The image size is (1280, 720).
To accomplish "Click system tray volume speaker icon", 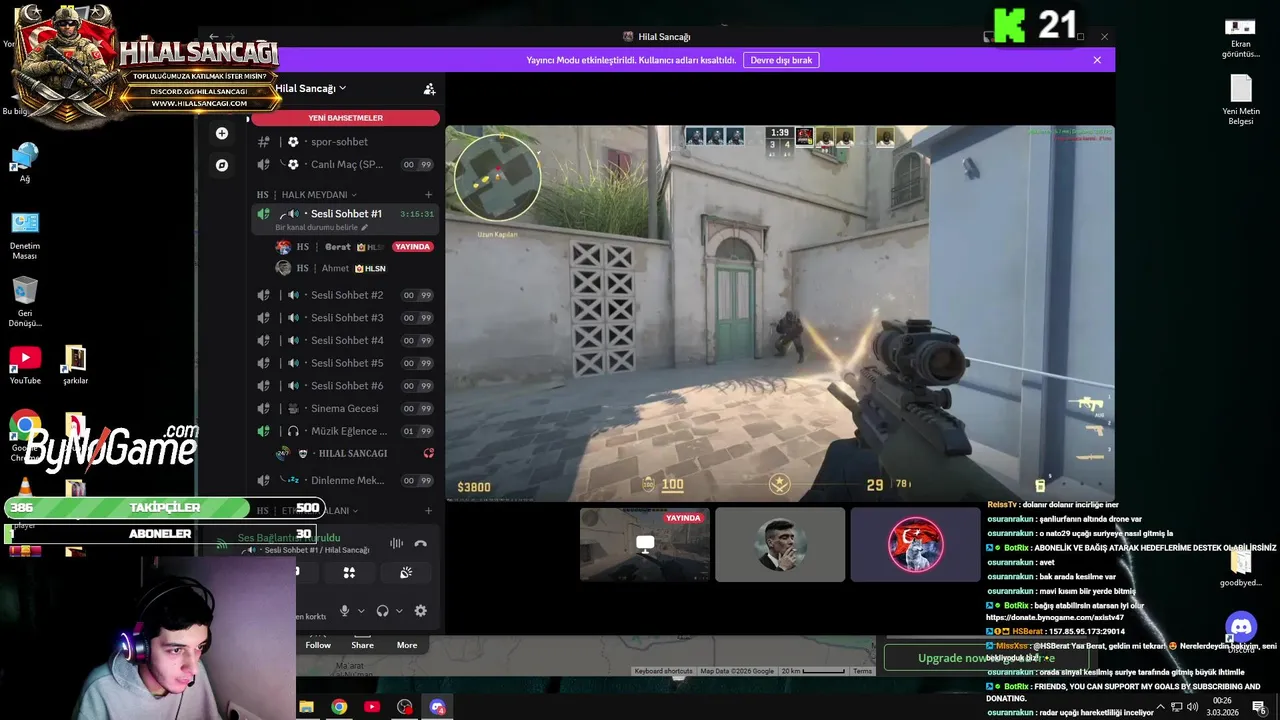I will pyautogui.click(x=1193, y=707).
